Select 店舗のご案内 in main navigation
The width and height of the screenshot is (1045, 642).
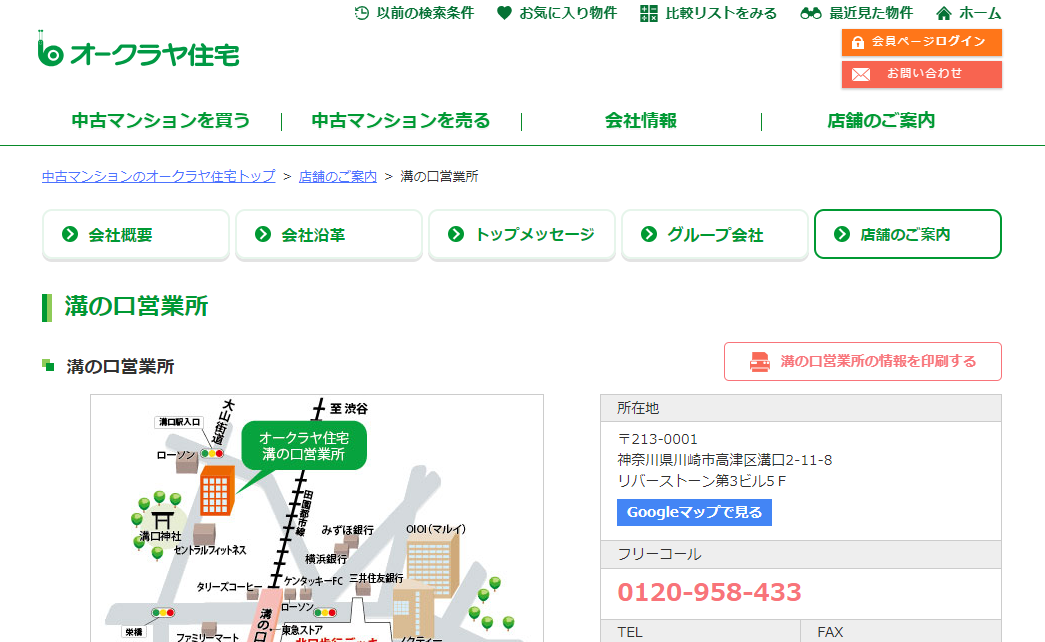tap(881, 121)
